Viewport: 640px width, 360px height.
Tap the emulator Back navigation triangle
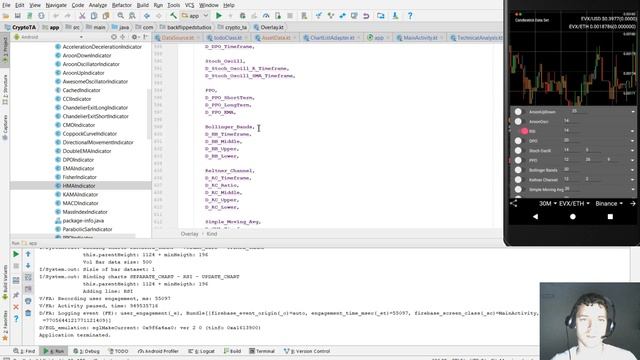535,217
